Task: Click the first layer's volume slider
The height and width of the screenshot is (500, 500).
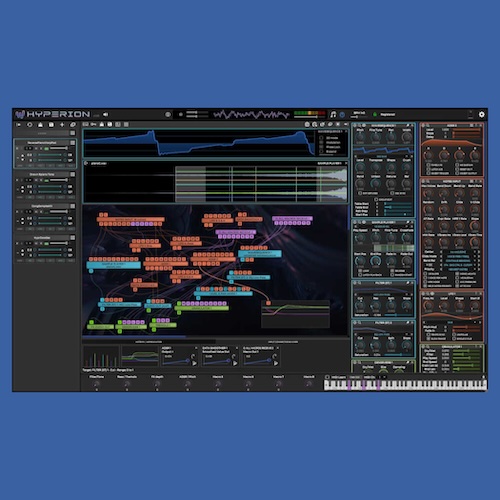Action: pyautogui.click(x=59, y=148)
